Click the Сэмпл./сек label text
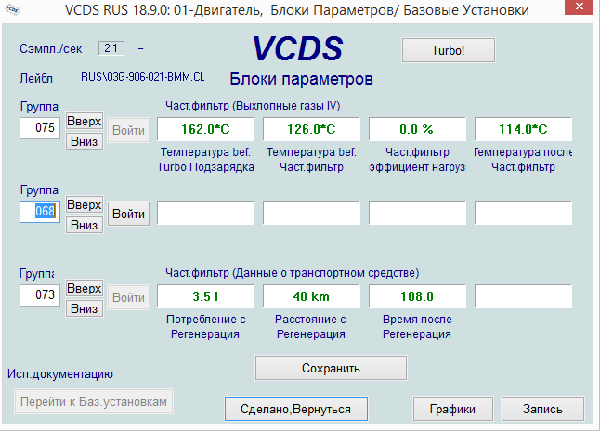Screen dimensions: 600x431 tap(51, 49)
